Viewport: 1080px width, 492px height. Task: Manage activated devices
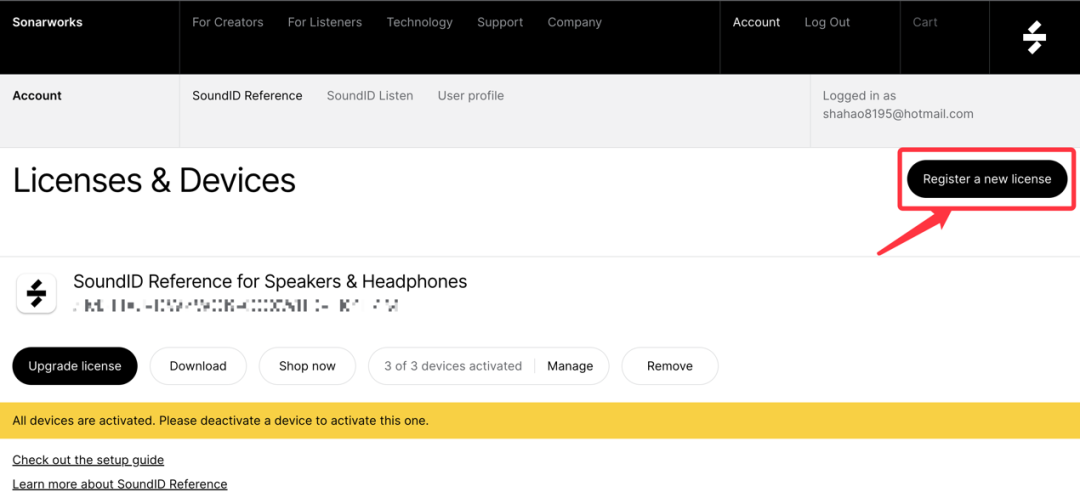[x=570, y=366]
